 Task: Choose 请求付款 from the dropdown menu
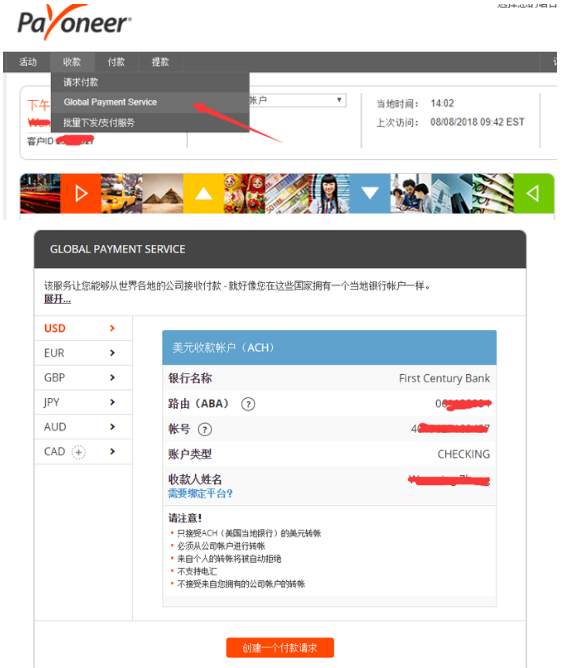[x=150, y=82]
